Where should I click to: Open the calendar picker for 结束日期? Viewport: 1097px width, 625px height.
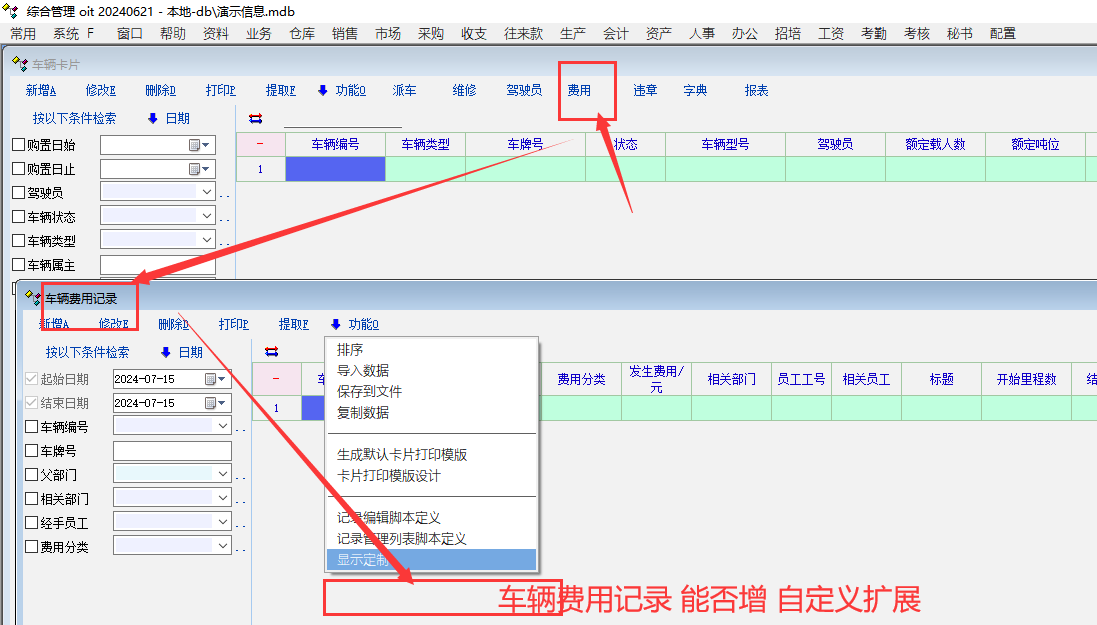coord(210,404)
